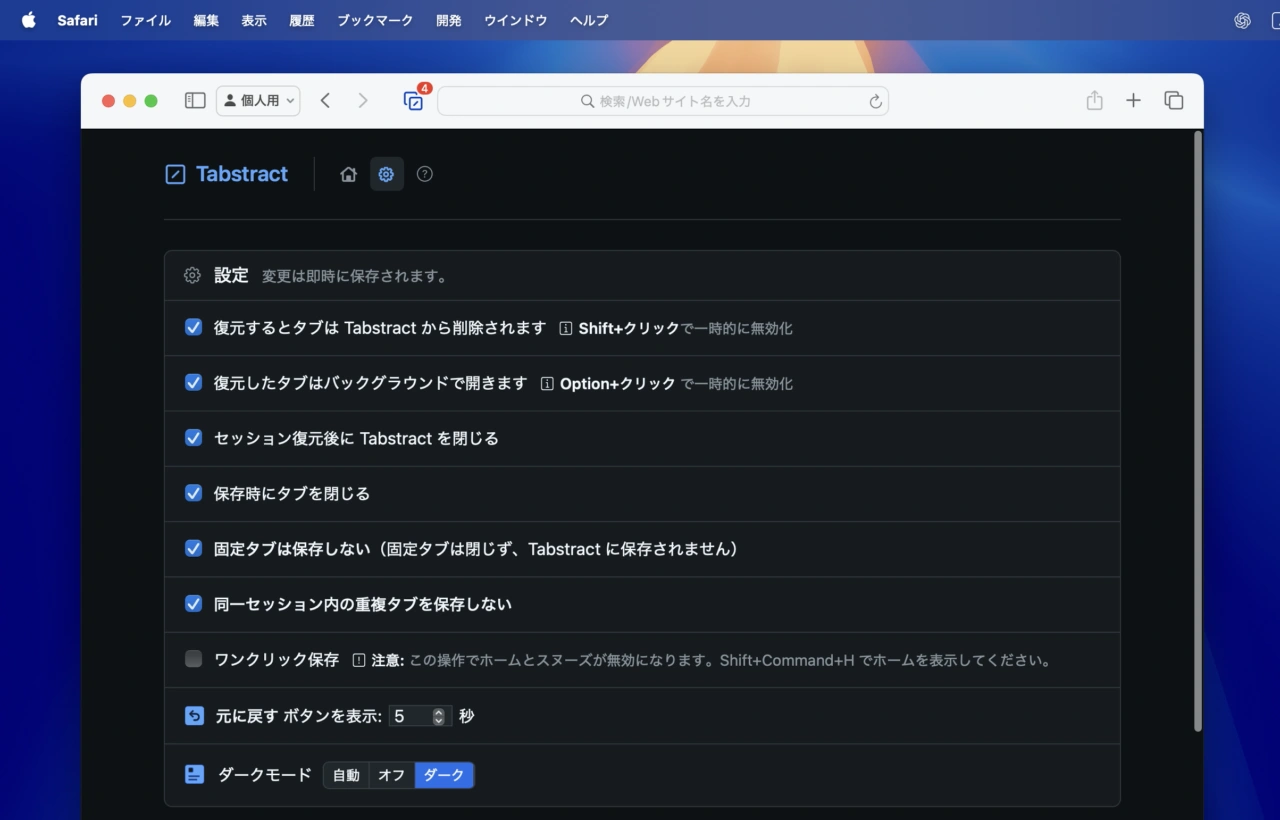This screenshot has height=820, width=1280.
Task: Open the tab overview icon
Action: (1173, 100)
